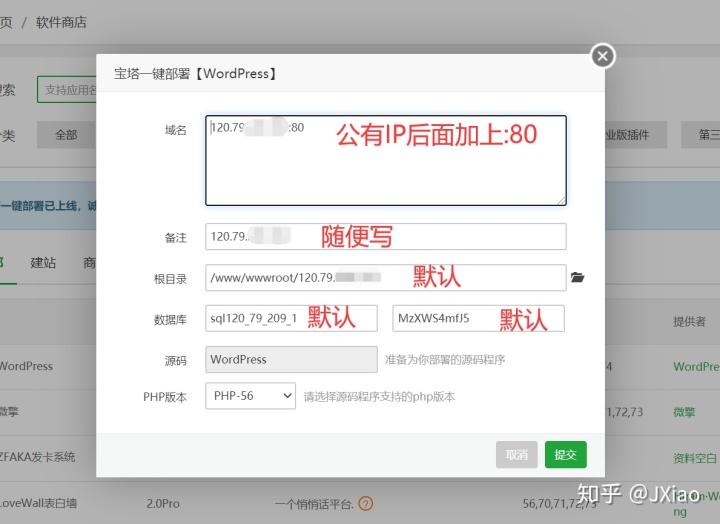Viewport: 720px width, 524px height.
Task: Select LoveWall表白墙 row in list
Action: click(x=38, y=503)
